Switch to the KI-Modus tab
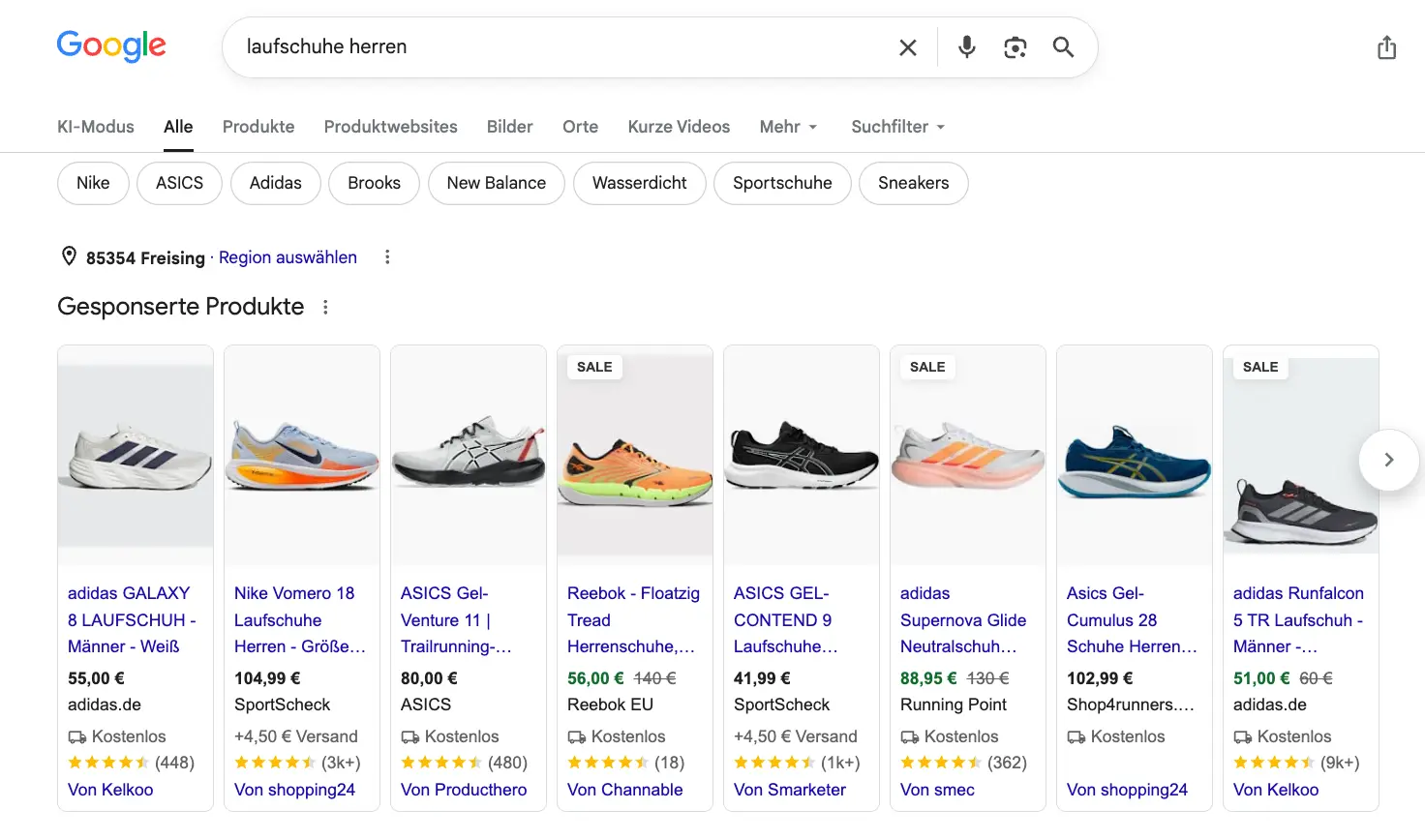The height and width of the screenshot is (840, 1425). click(96, 127)
